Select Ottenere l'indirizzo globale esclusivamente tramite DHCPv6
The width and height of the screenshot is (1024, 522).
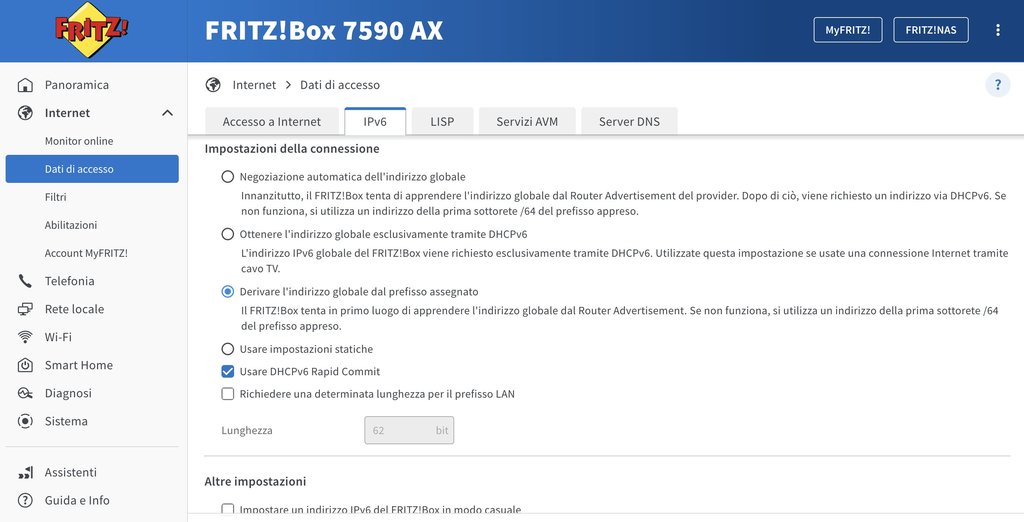tap(227, 234)
